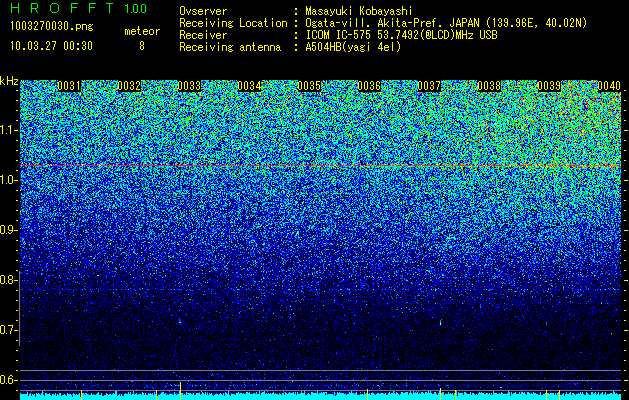Click the Receiving Location label
629x400 pixels.
tap(233, 23)
